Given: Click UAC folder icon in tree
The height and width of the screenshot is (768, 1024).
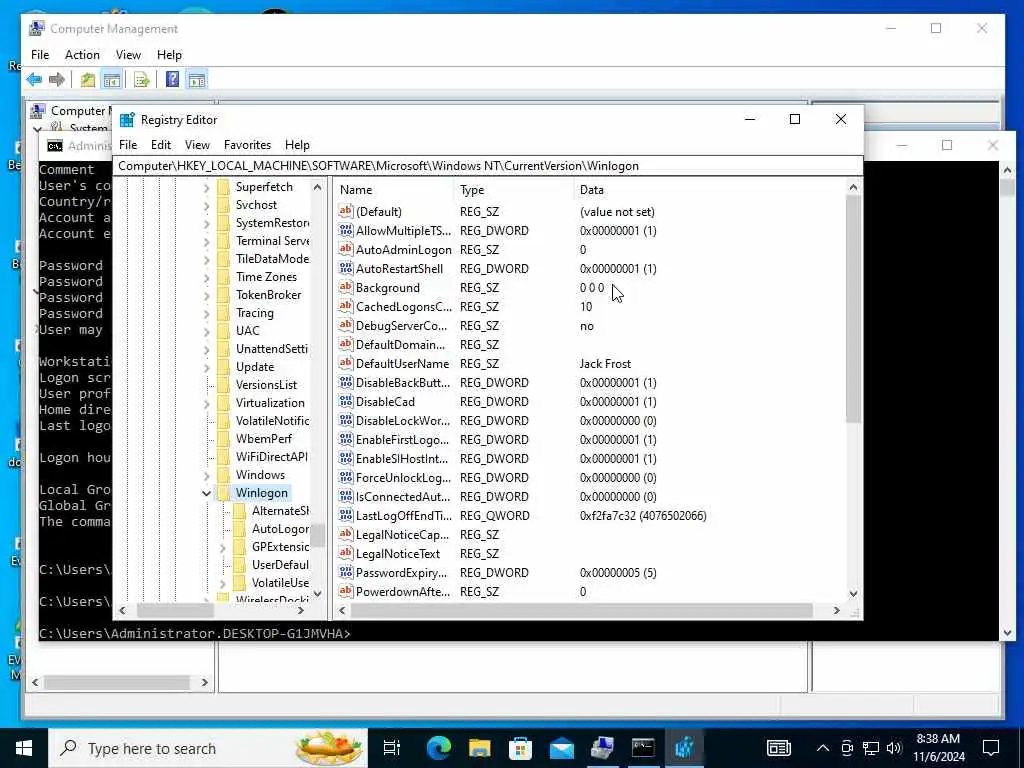Looking at the screenshot, I should coord(224,330).
